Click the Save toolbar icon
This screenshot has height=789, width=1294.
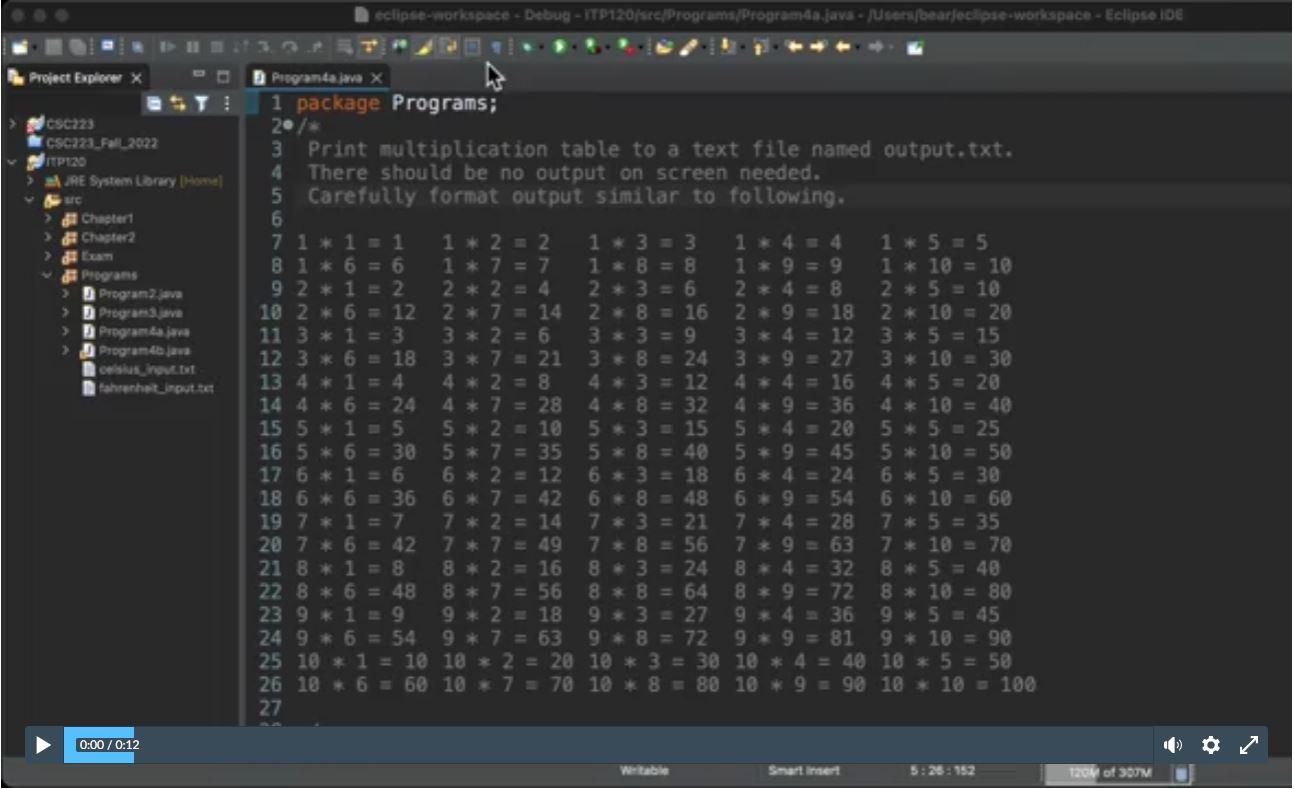[x=54, y=47]
